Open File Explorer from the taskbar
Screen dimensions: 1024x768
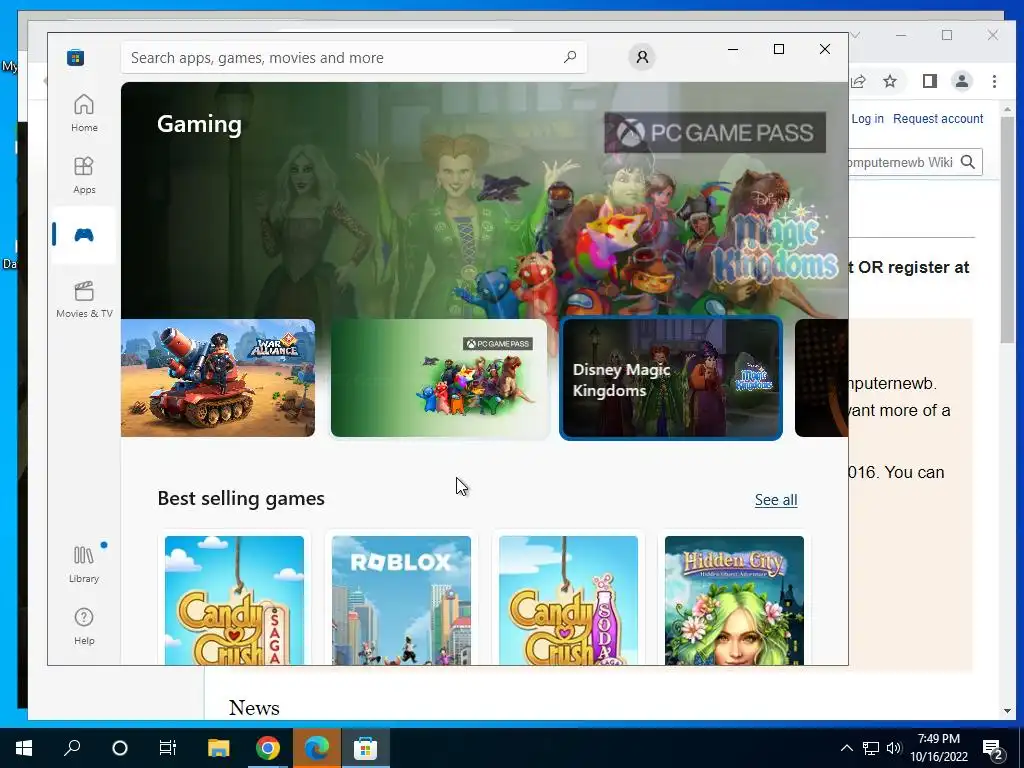(x=219, y=748)
